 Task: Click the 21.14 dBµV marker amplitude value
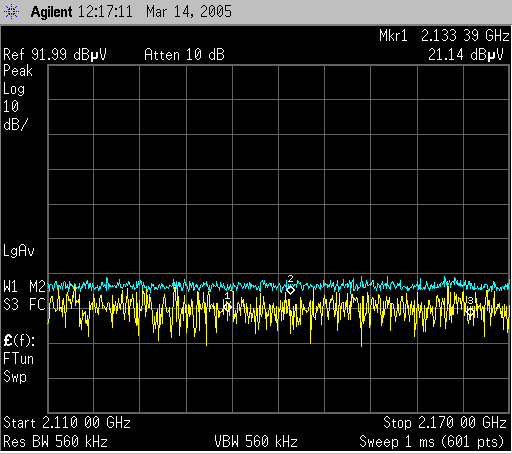tap(466, 55)
